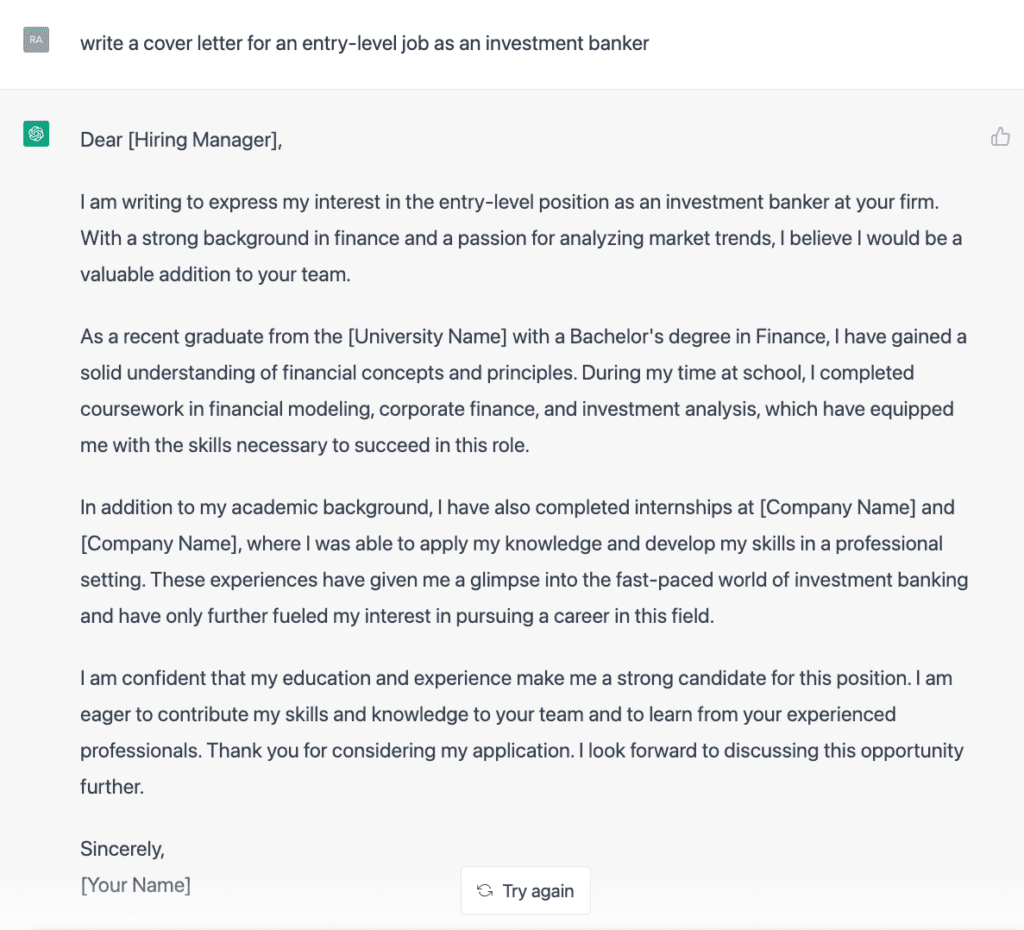The image size is (1024, 930).
Task: Give the response a thumbs-up
Action: (x=1001, y=137)
